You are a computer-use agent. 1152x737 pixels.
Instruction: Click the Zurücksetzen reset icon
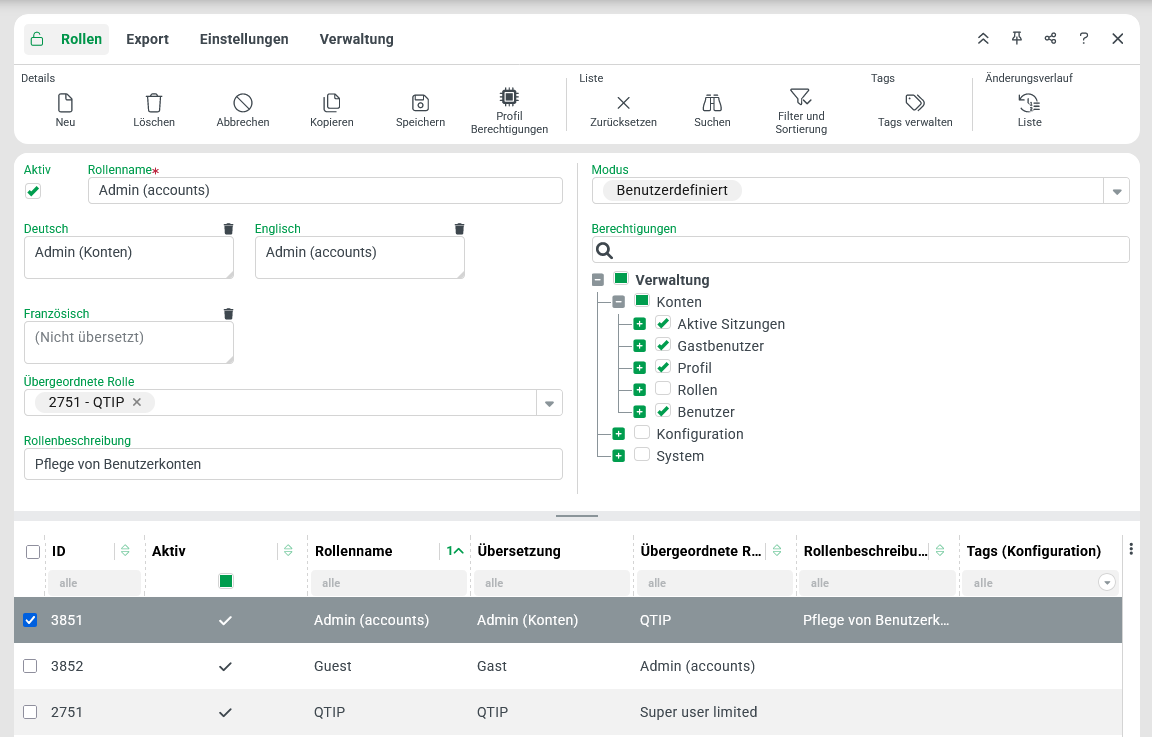pos(624,103)
